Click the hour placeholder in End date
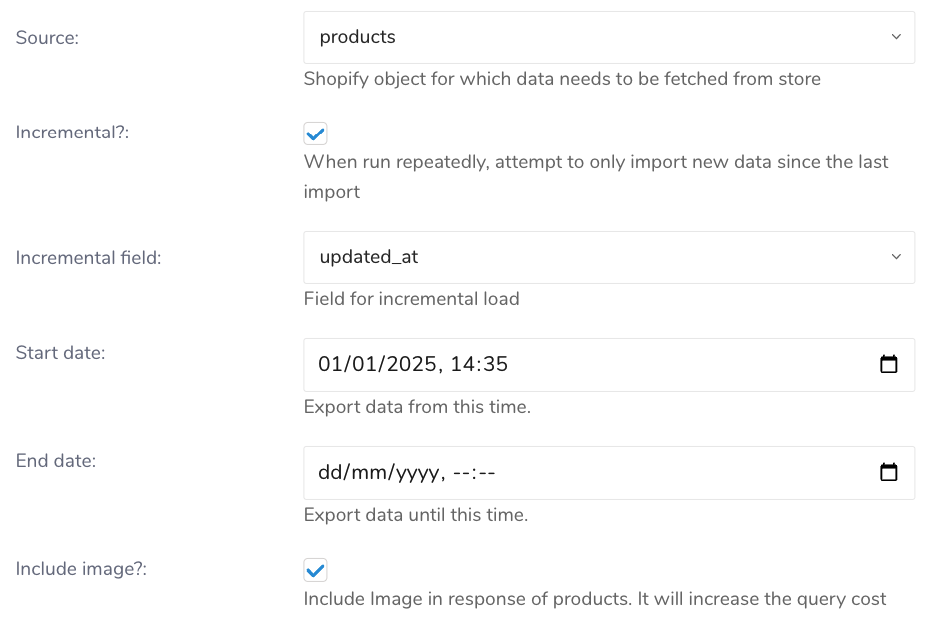 pyautogui.click(x=462, y=473)
